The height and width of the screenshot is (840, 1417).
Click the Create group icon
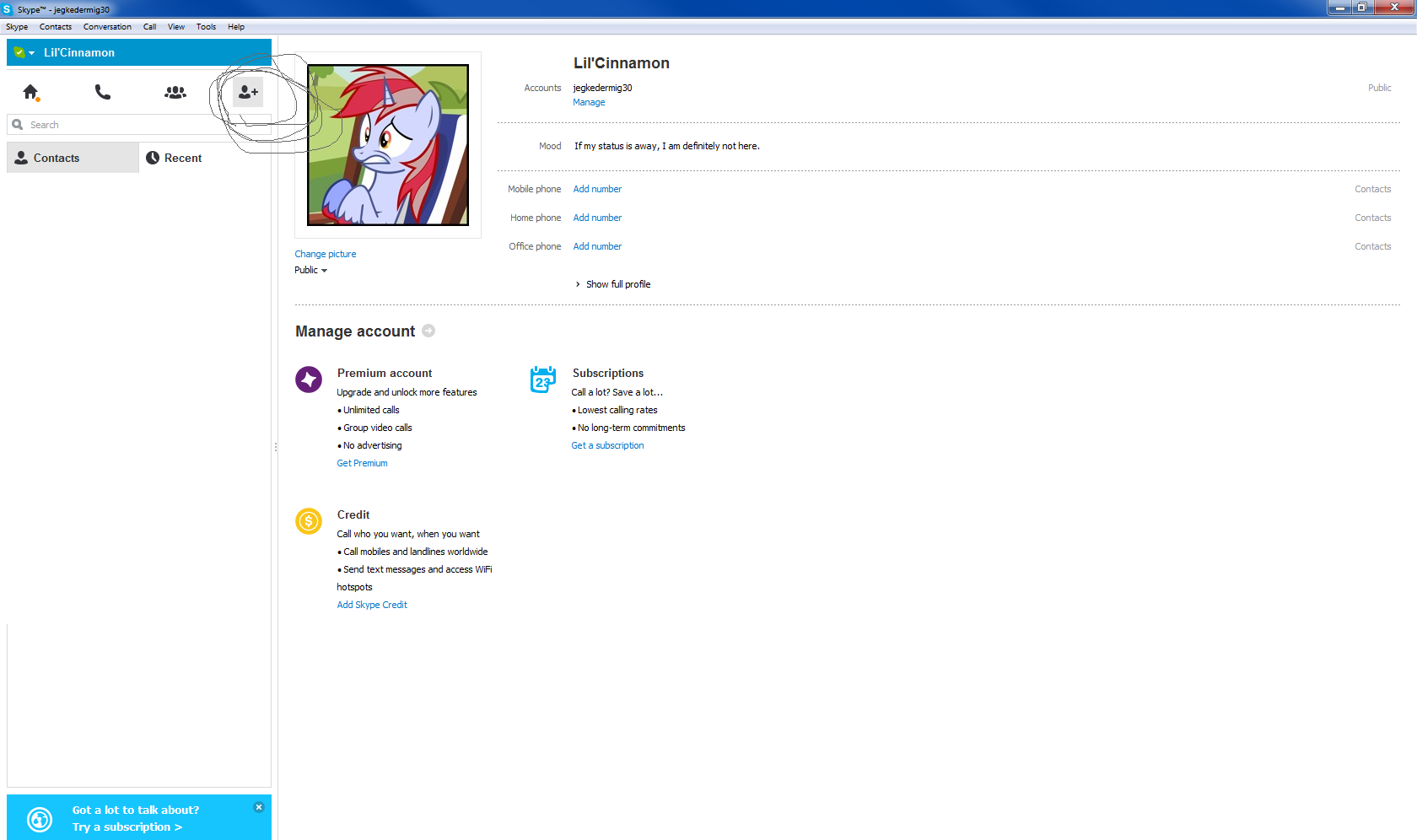pos(175,92)
